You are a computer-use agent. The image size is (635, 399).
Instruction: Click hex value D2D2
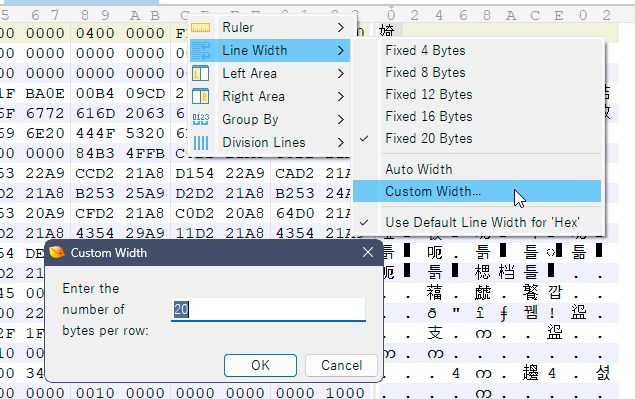195,193
